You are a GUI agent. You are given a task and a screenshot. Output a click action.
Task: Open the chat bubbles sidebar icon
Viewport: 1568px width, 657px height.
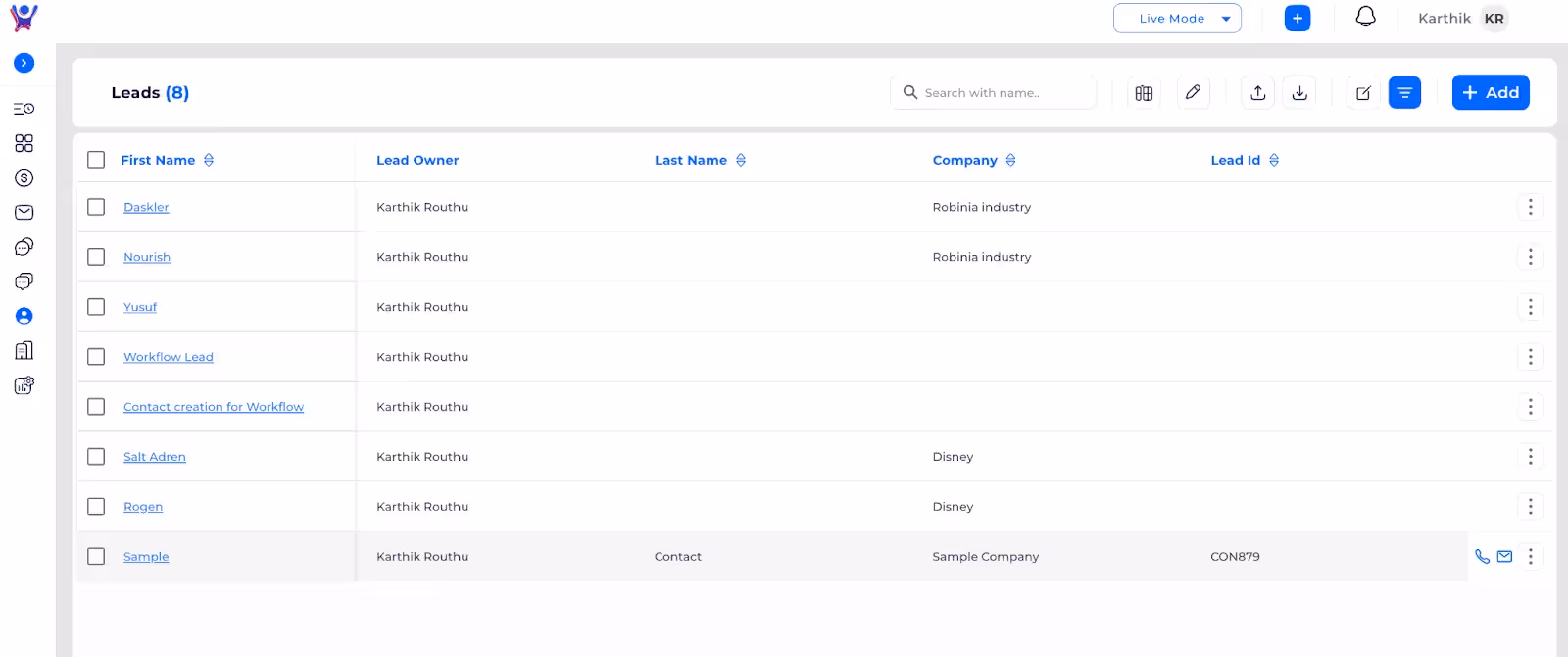(x=24, y=246)
